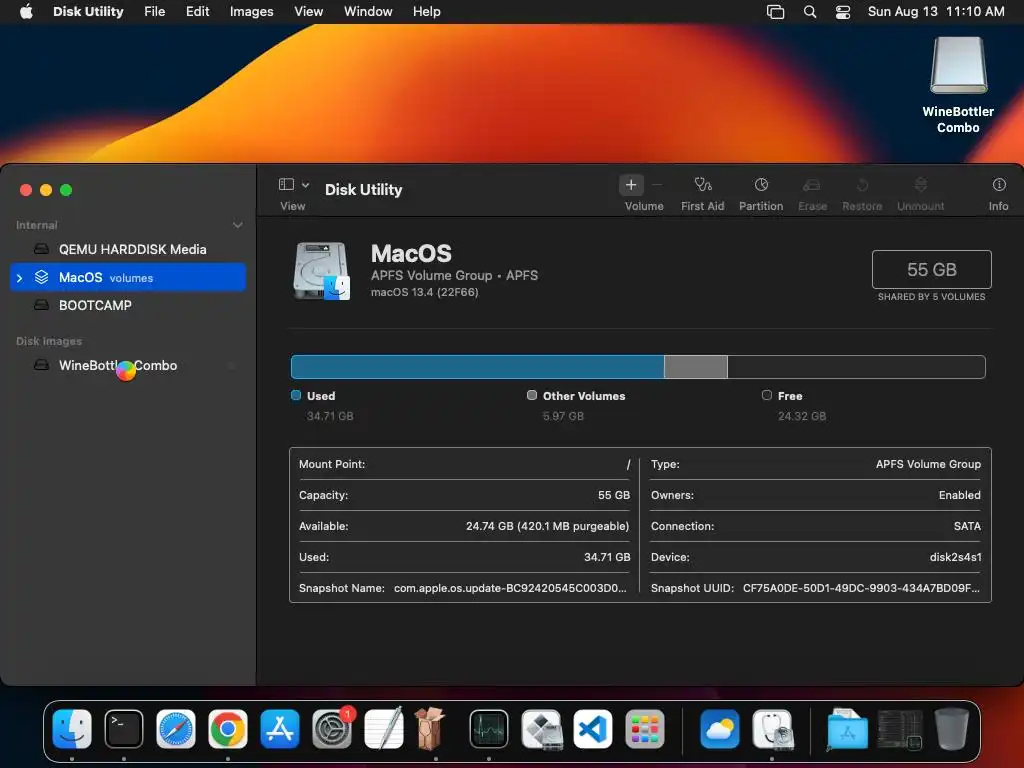Click the Erase toolbar icon

point(812,185)
